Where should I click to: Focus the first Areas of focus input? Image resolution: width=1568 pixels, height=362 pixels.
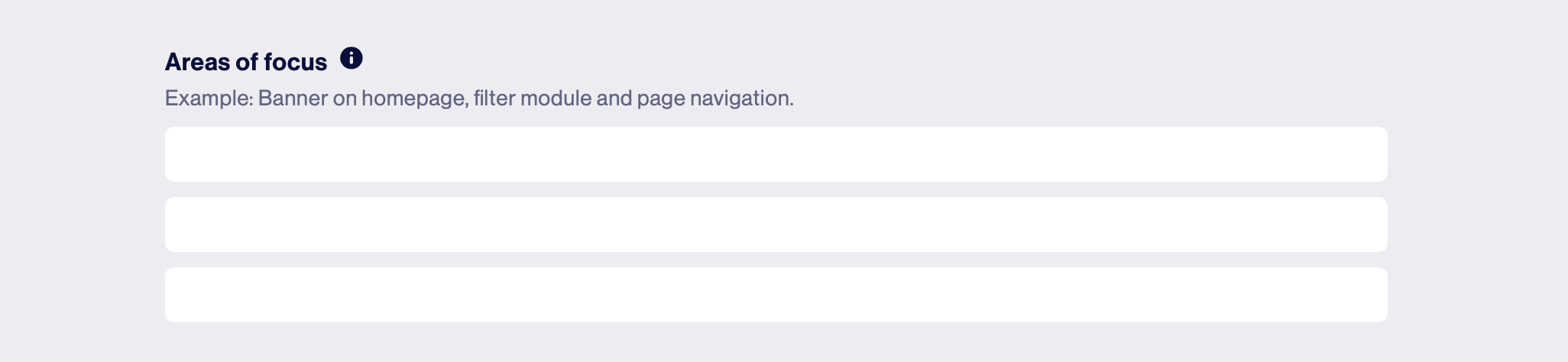point(776,154)
